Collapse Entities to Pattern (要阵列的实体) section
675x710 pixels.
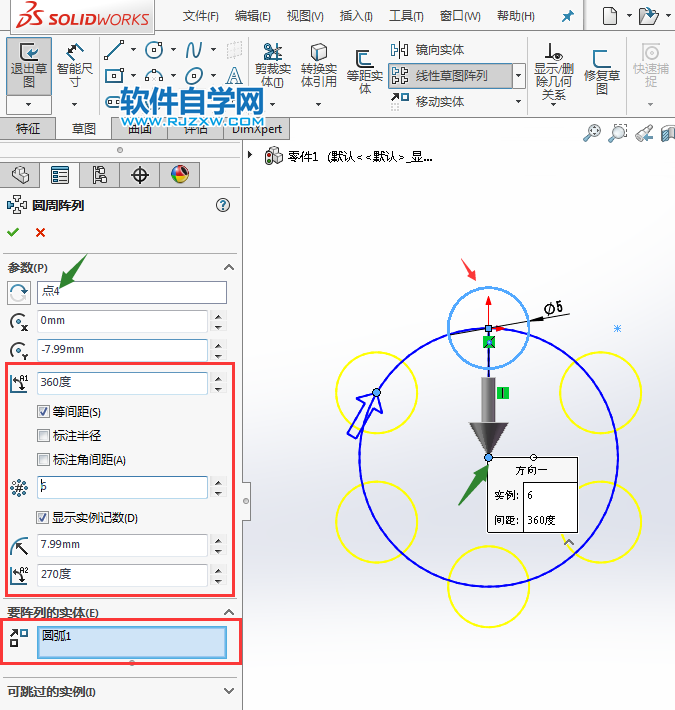pos(229,612)
